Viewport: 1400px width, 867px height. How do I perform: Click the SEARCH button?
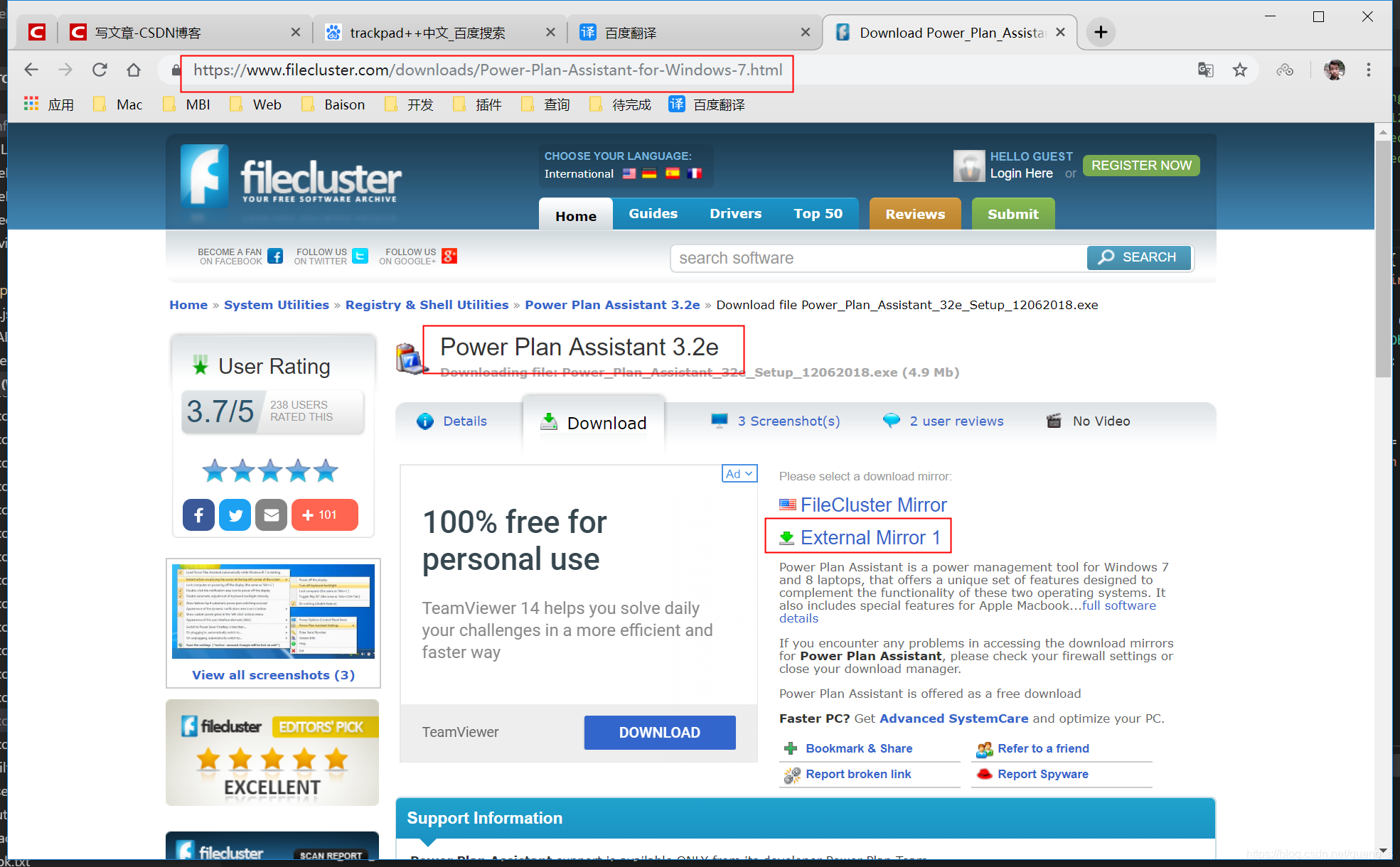[1138, 257]
